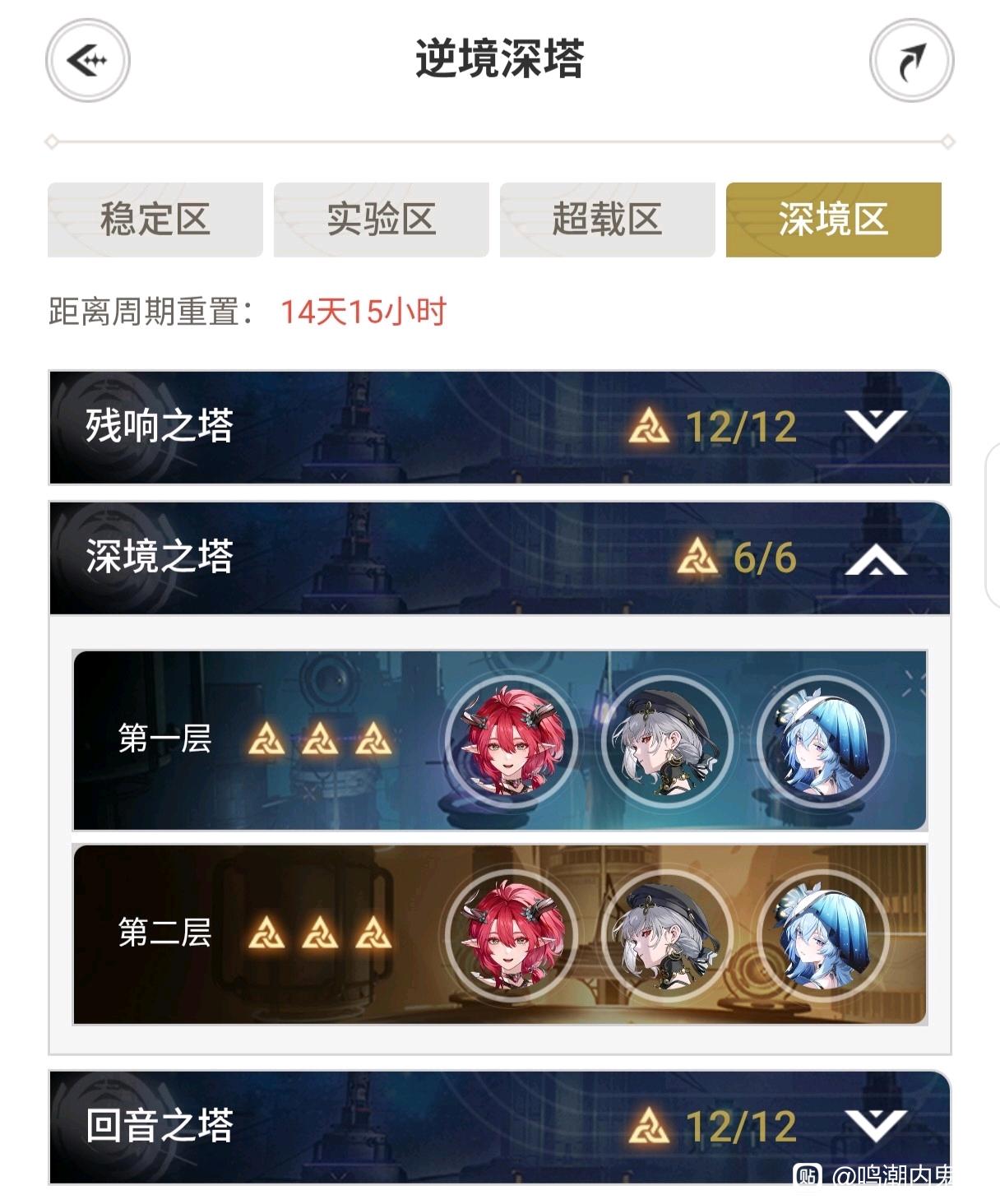Select blue-haired character in 第二层

823,933
